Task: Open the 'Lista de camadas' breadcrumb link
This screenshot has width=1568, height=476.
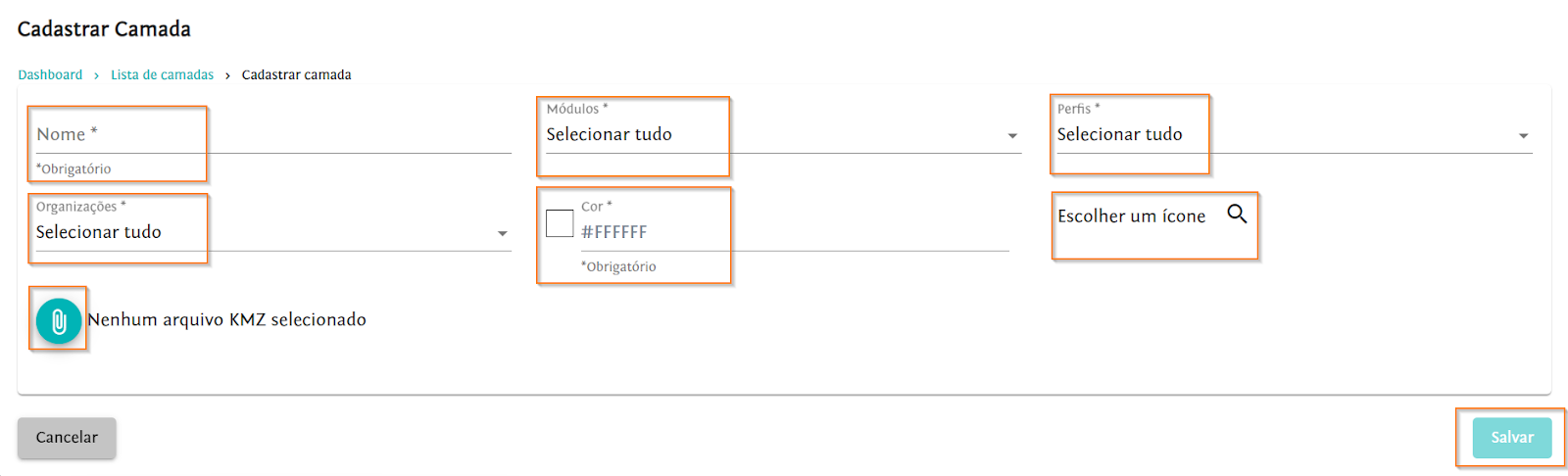Action: click(162, 74)
